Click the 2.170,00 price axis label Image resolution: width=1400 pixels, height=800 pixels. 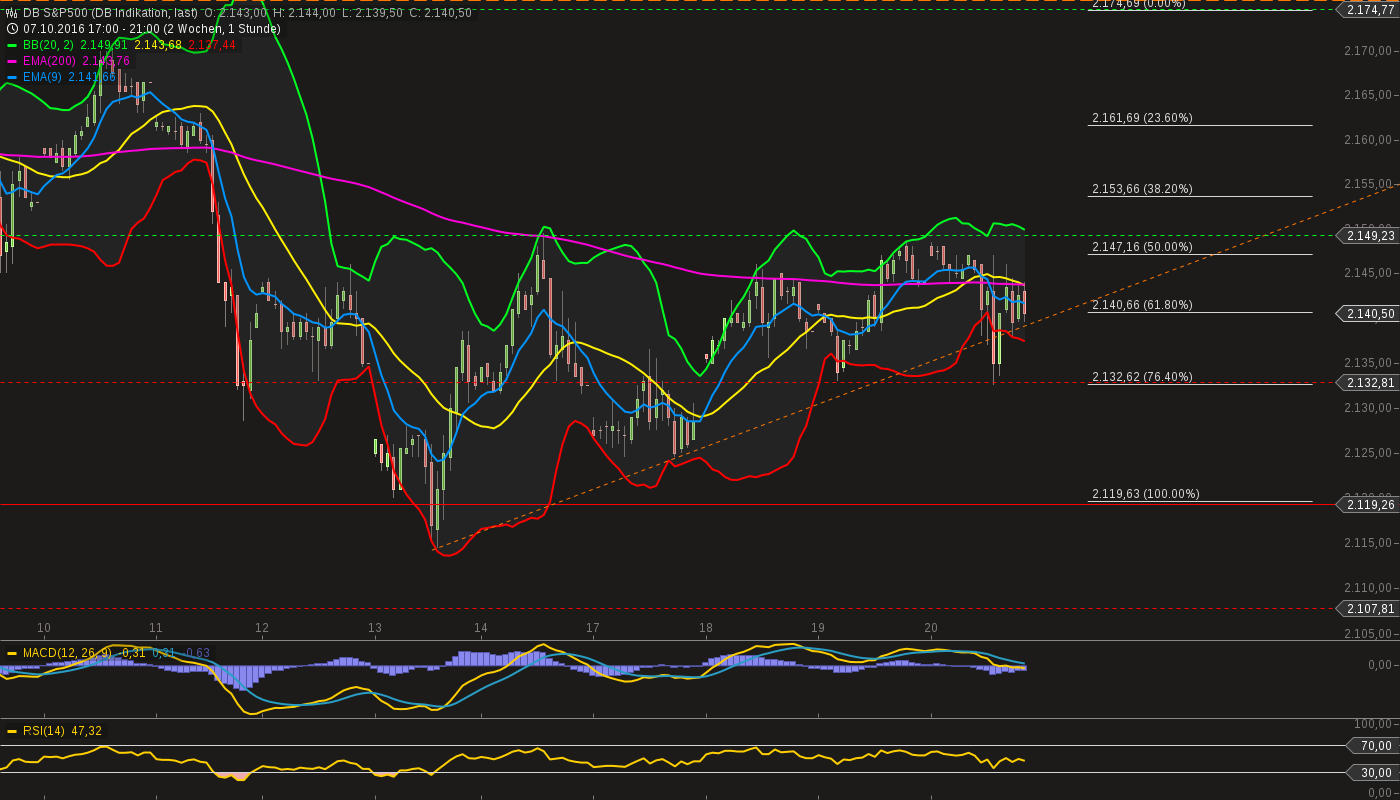1369,50
